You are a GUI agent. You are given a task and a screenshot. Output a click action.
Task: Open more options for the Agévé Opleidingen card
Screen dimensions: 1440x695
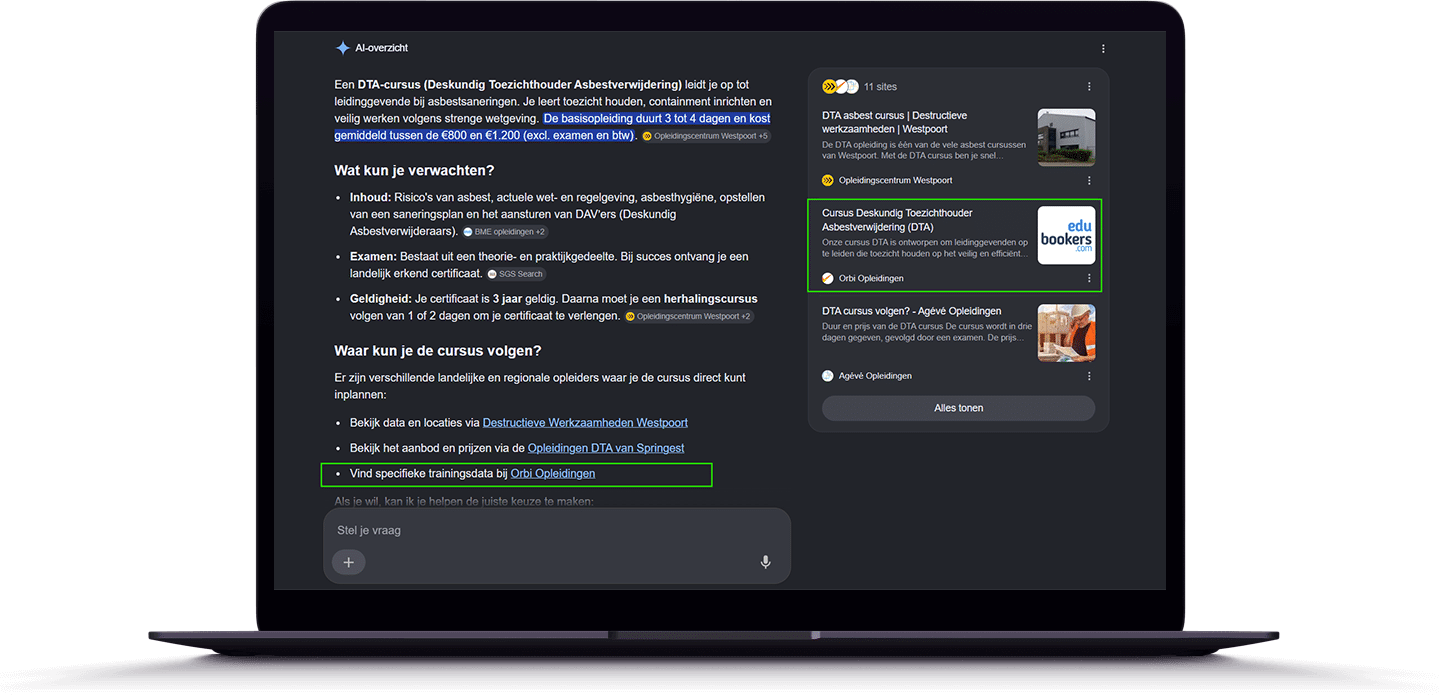1089,376
